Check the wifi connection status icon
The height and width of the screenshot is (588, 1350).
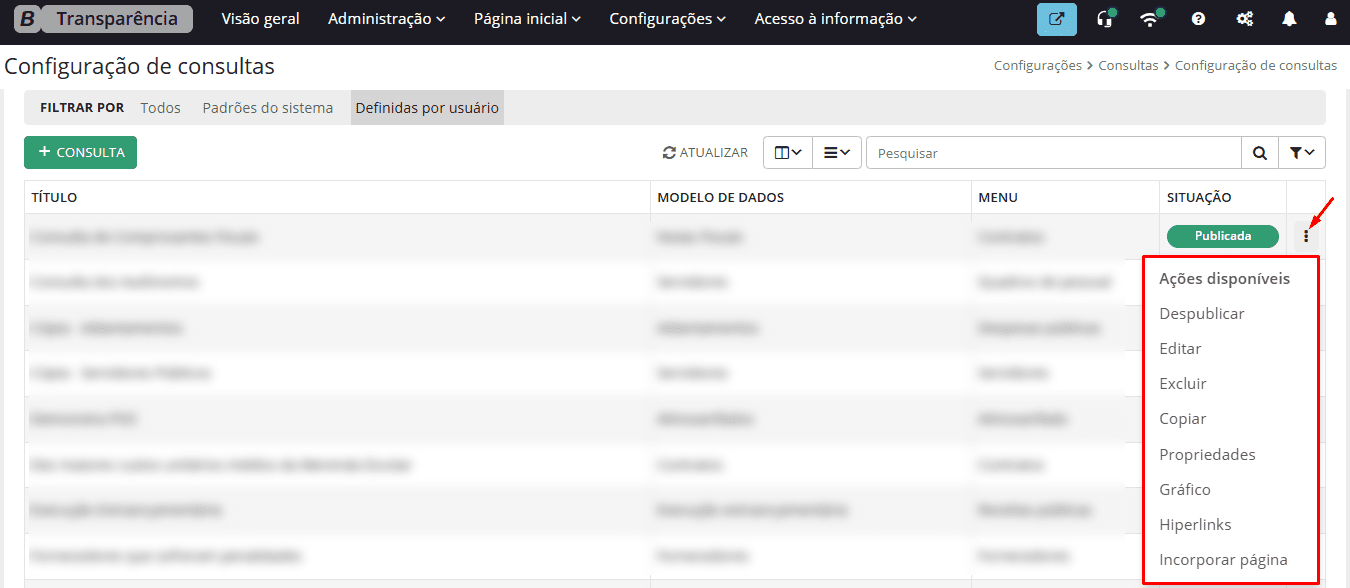click(x=1150, y=18)
